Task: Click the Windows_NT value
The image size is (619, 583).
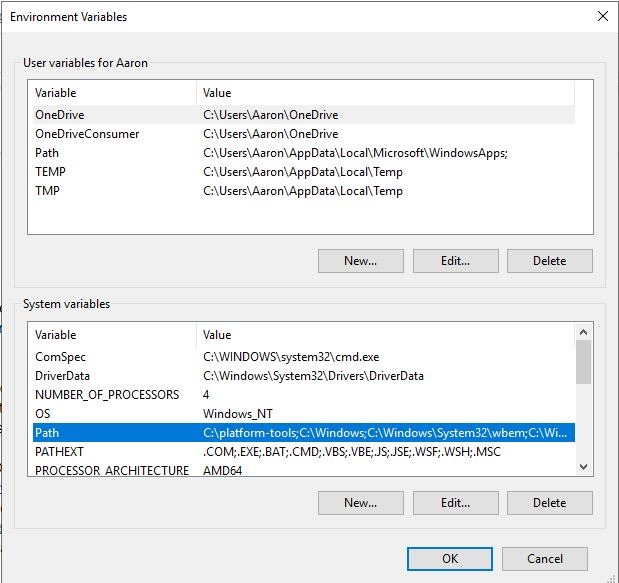Action: 238,414
